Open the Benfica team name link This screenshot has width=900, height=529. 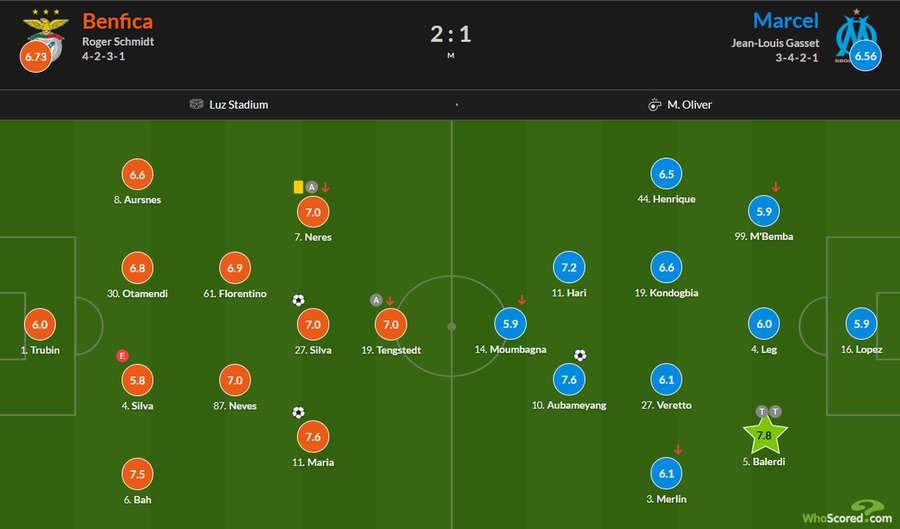point(118,21)
